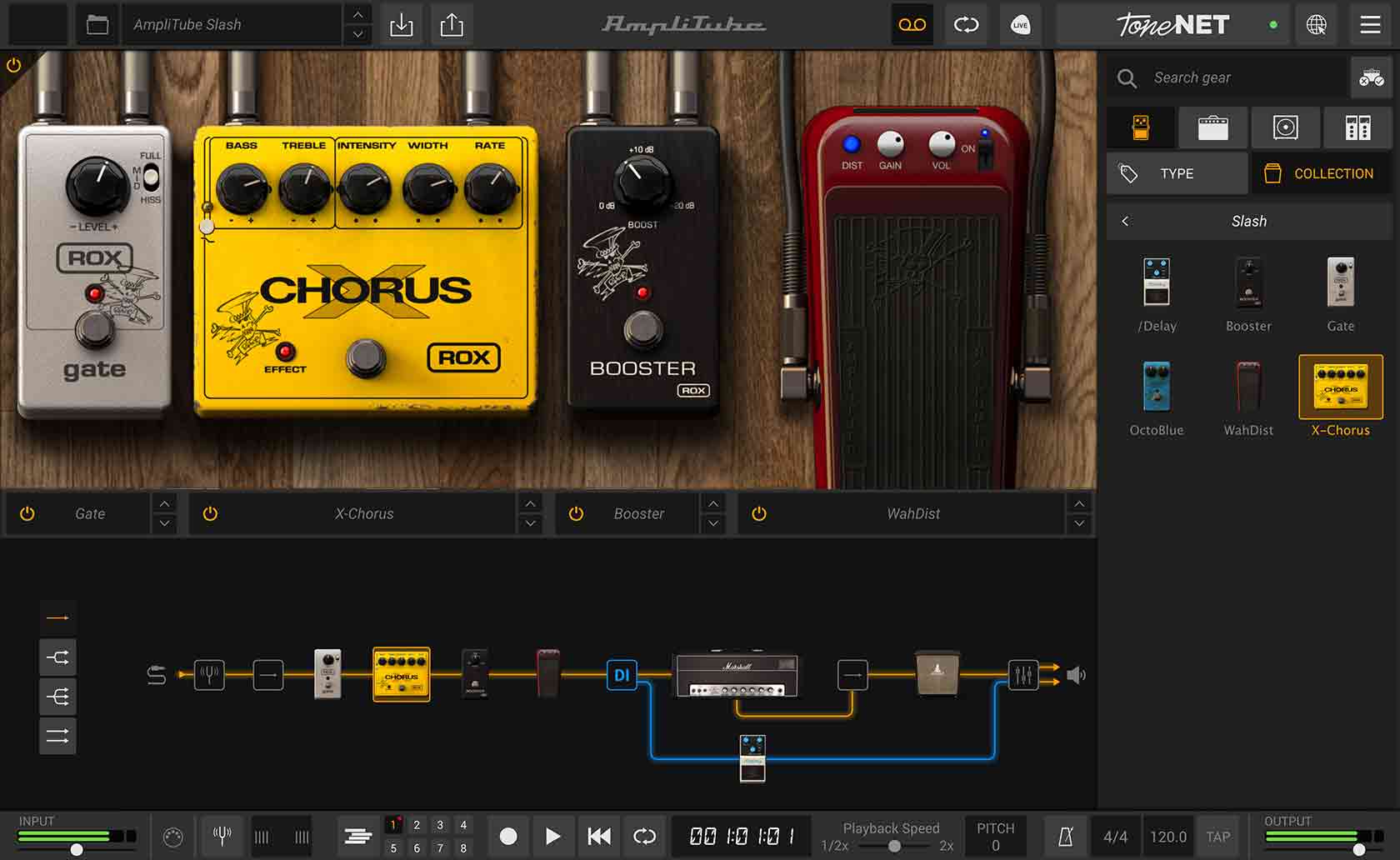Image resolution: width=1400 pixels, height=860 pixels.
Task: Toggle X-Chorus slot power button
Action: coord(210,513)
